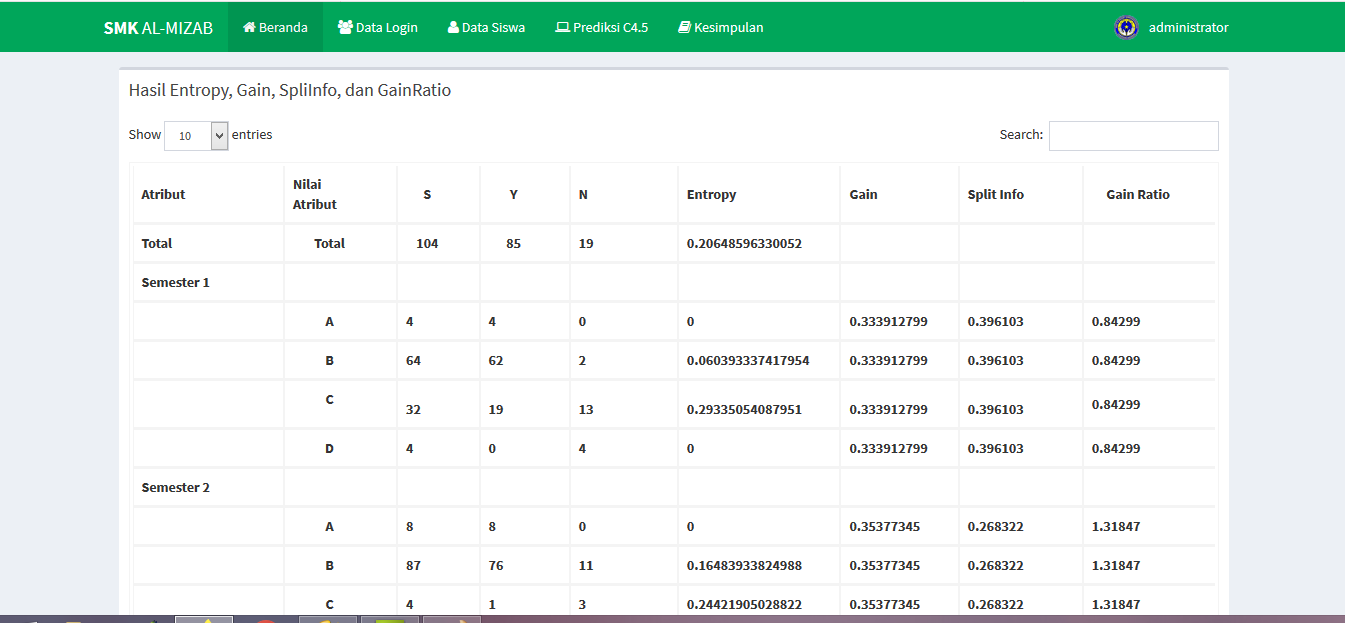Go to the Data Login page

coord(378,27)
